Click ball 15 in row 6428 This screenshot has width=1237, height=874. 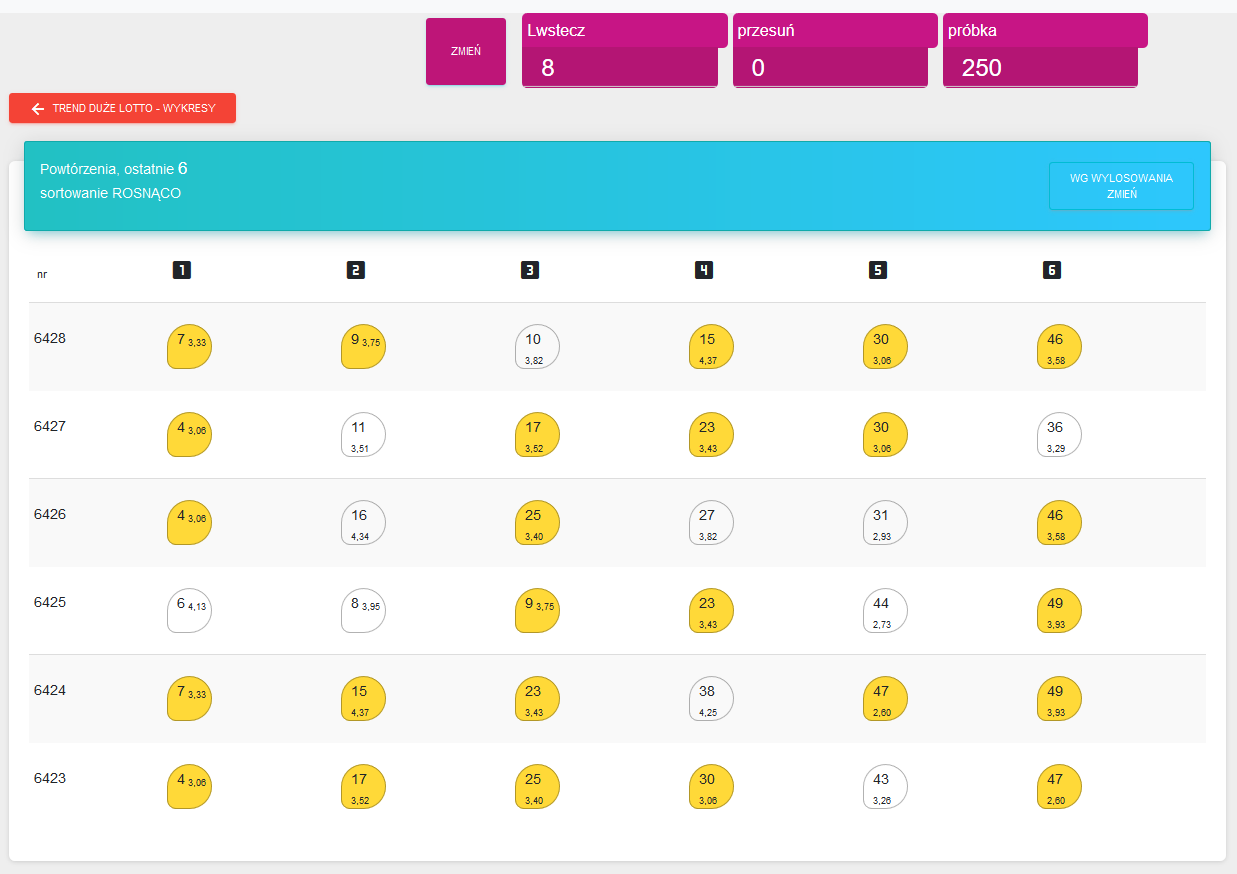[x=711, y=346]
